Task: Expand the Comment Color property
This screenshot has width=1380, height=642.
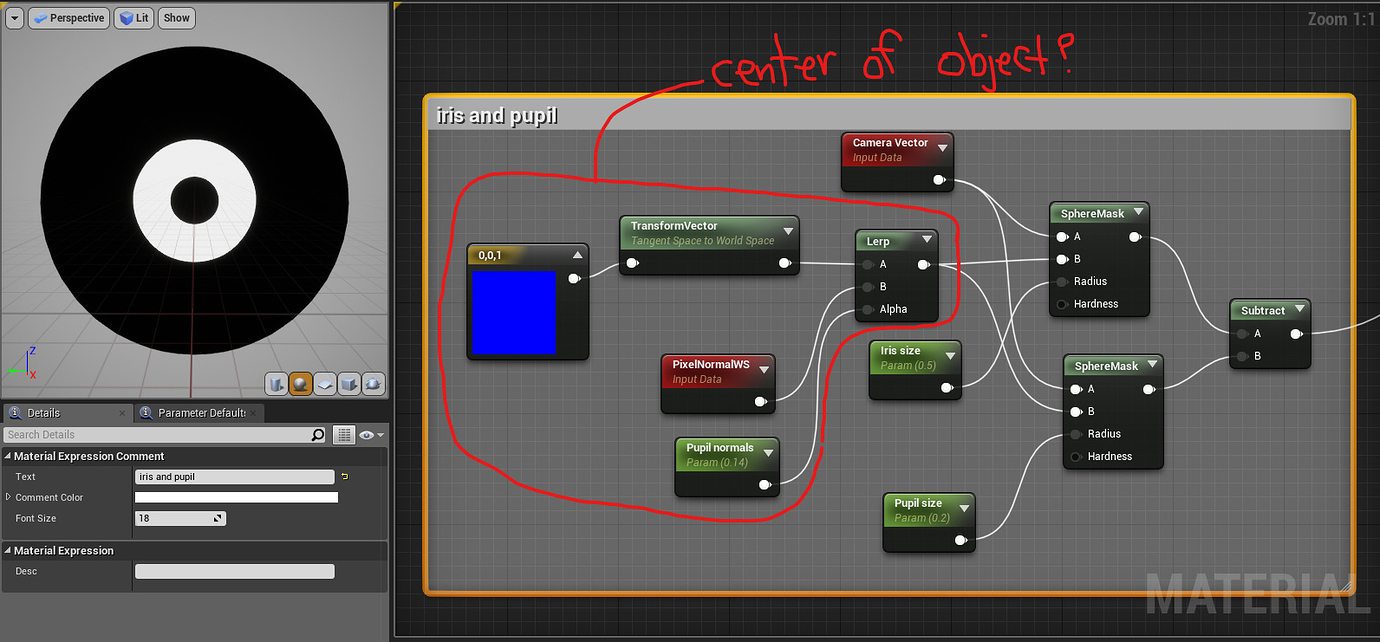Action: point(9,497)
